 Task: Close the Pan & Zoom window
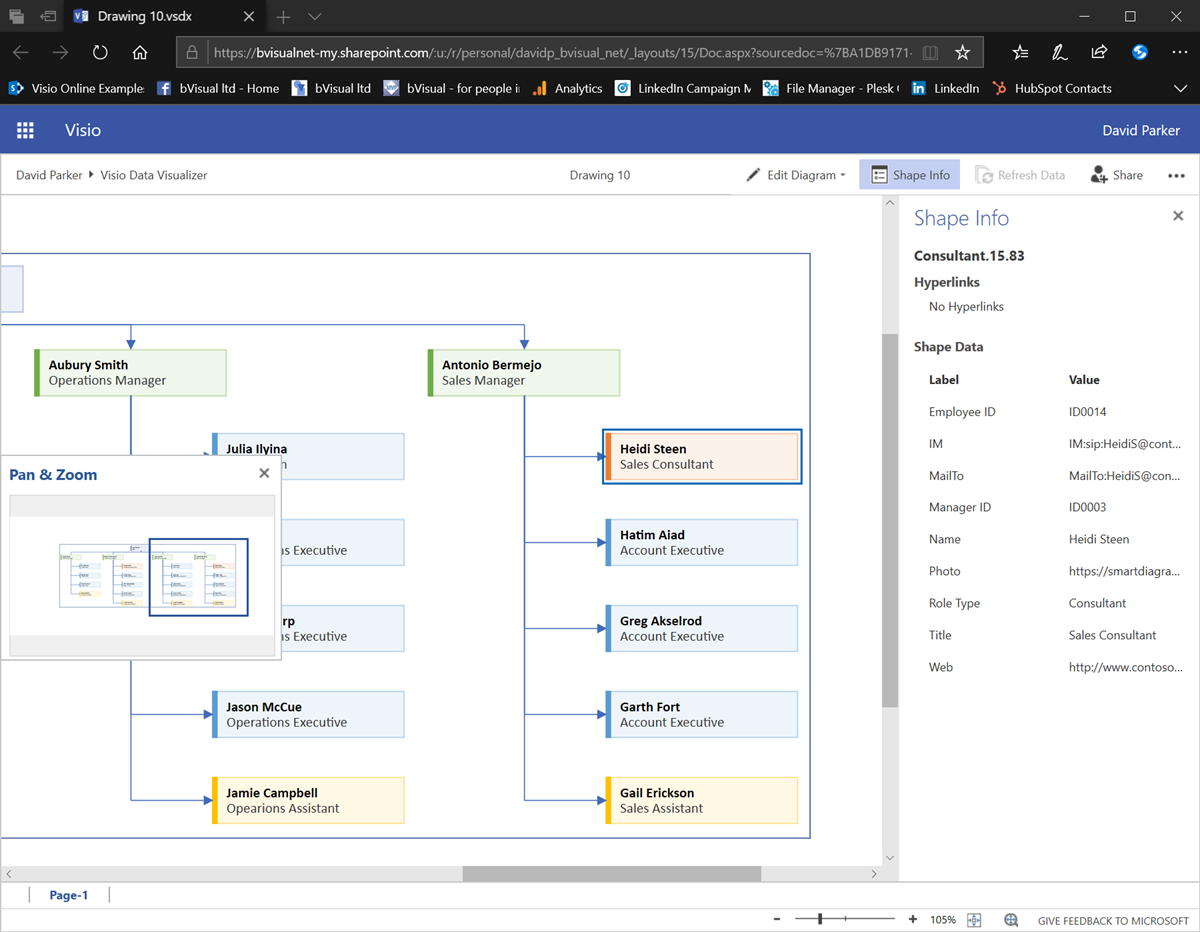click(264, 473)
